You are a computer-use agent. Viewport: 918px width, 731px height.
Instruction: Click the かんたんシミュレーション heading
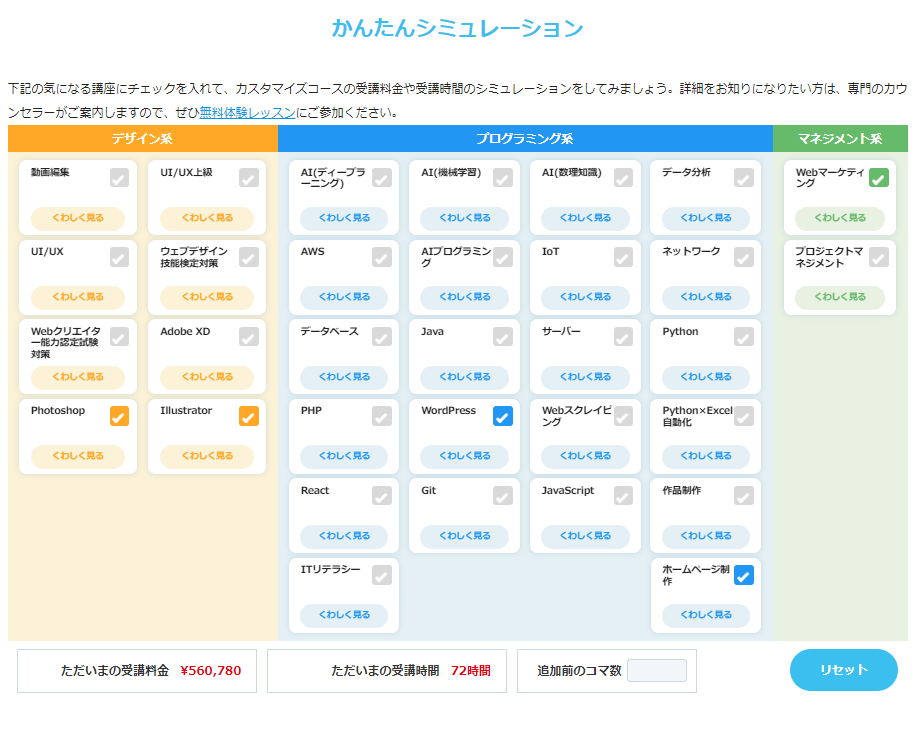pyautogui.click(x=458, y=28)
